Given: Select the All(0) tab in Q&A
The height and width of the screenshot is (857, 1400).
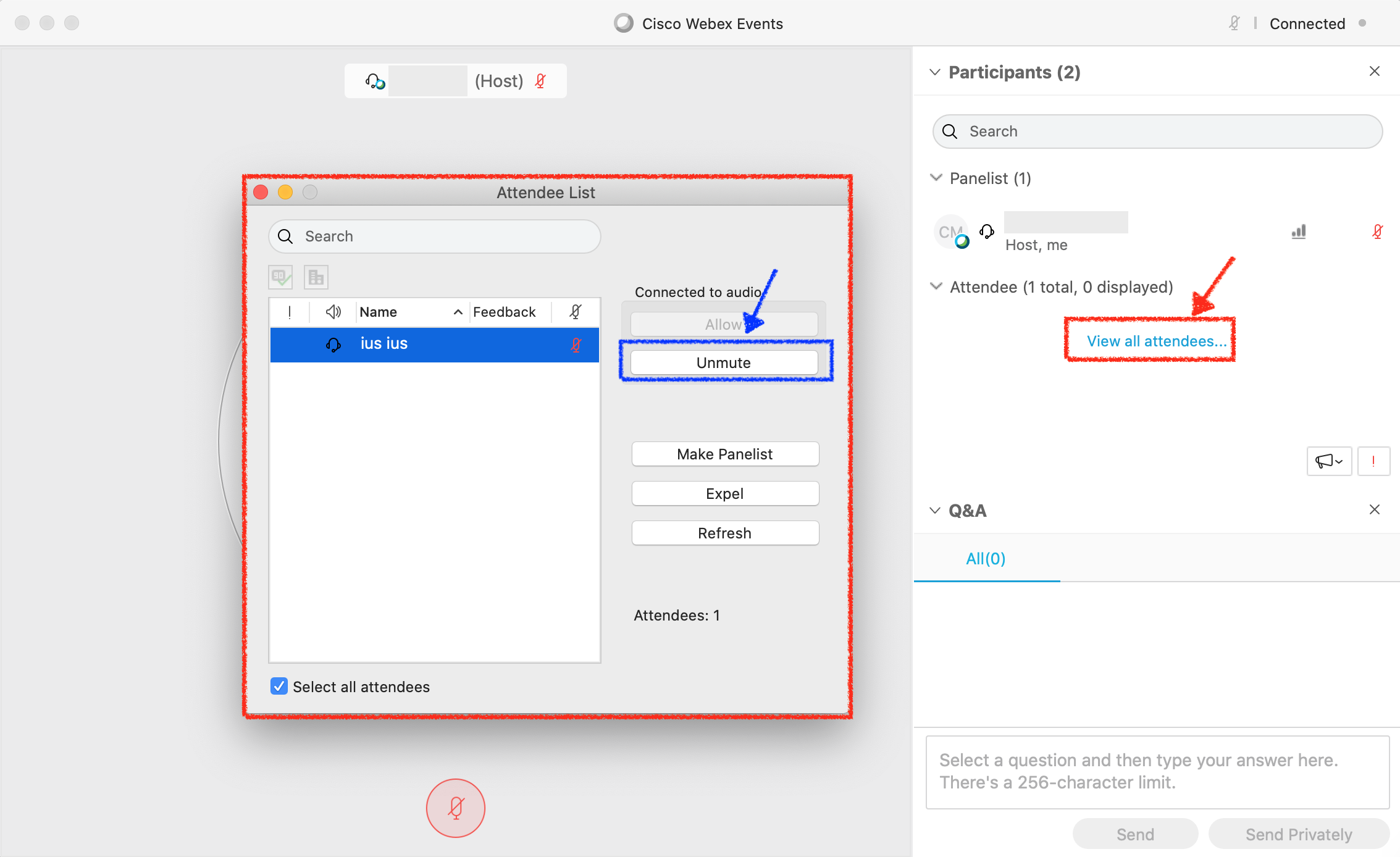Looking at the screenshot, I should pos(986,559).
